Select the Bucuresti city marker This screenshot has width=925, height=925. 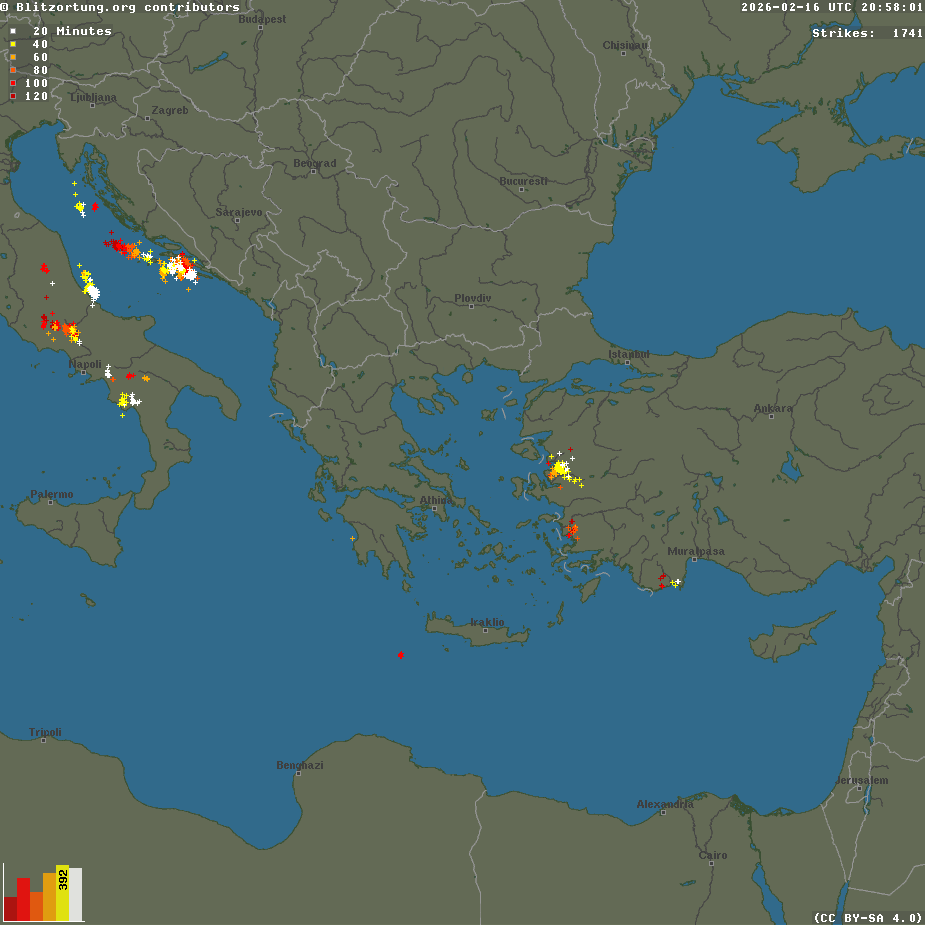tap(524, 190)
